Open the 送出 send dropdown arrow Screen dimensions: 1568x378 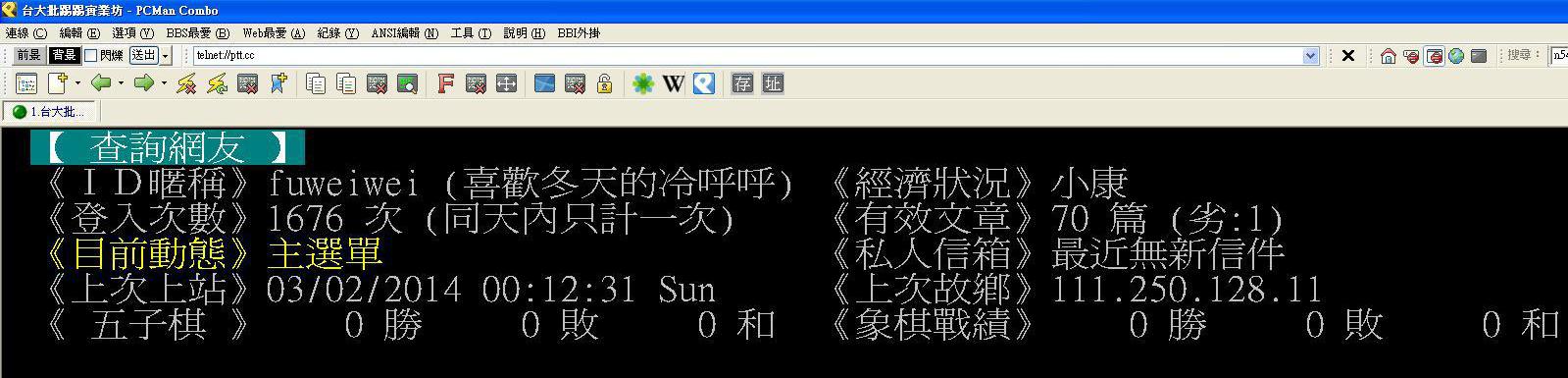pyautogui.click(x=166, y=56)
